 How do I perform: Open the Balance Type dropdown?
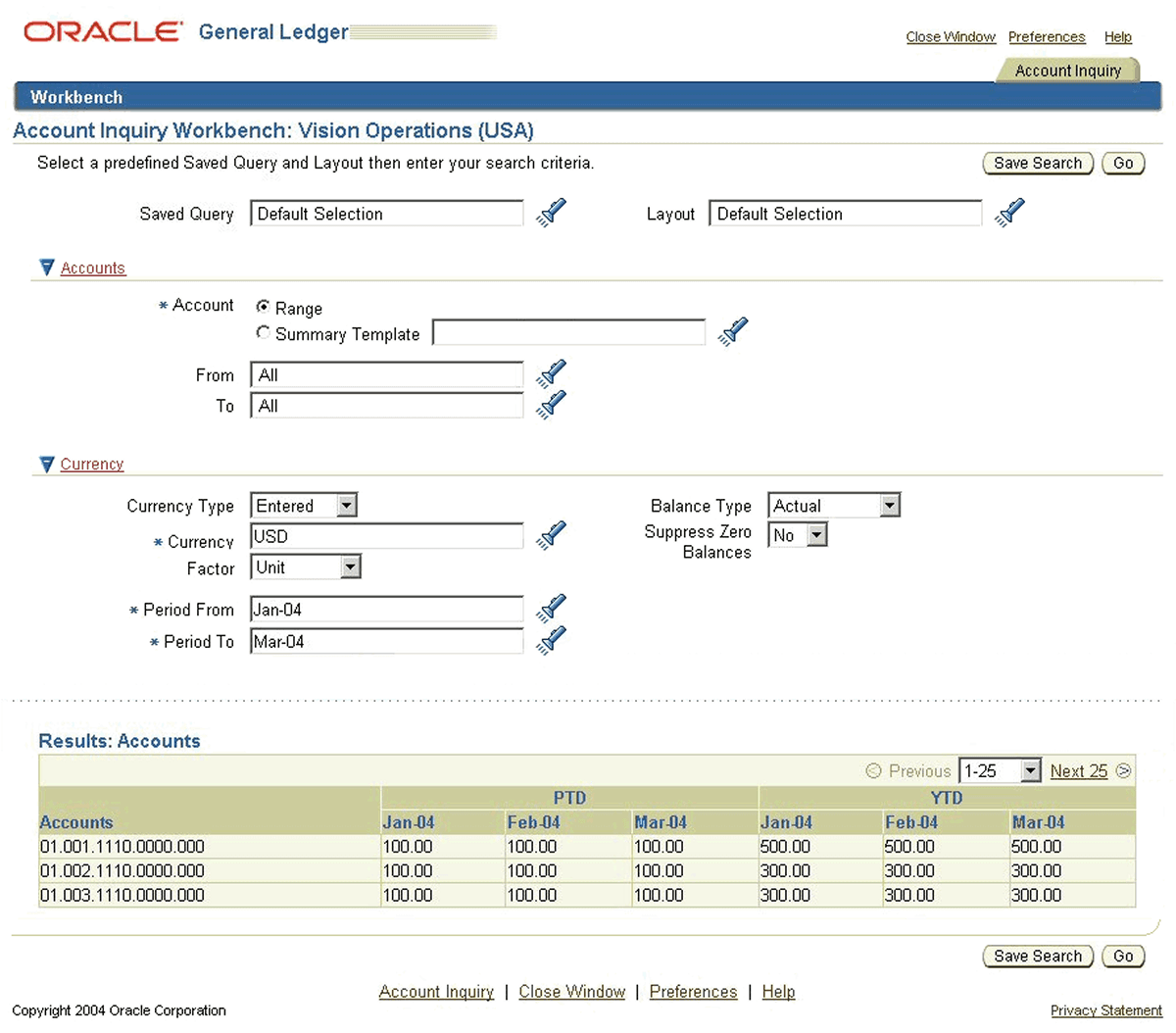tap(887, 505)
